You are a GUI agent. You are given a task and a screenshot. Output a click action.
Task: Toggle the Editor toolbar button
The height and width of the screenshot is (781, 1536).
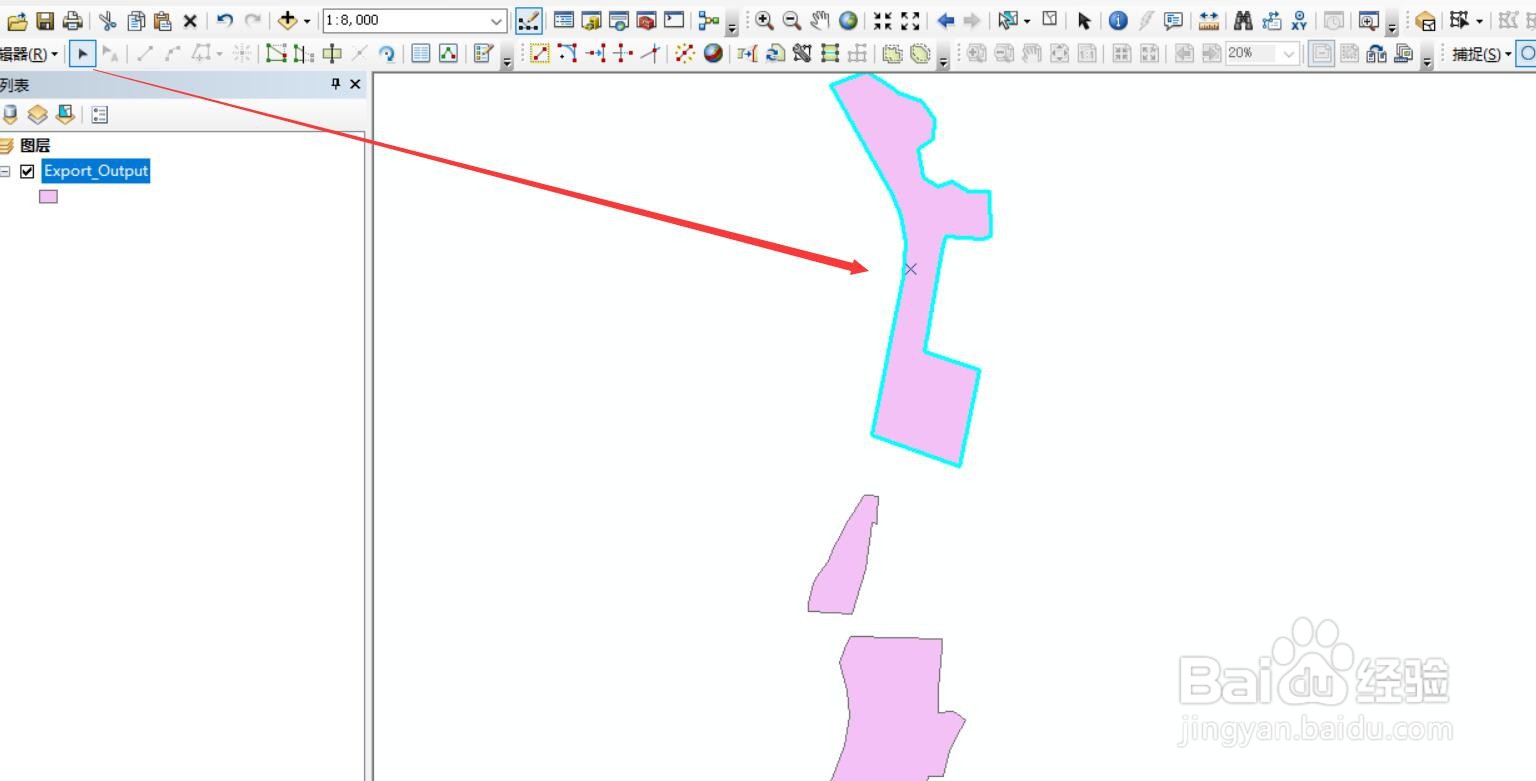[x=530, y=20]
